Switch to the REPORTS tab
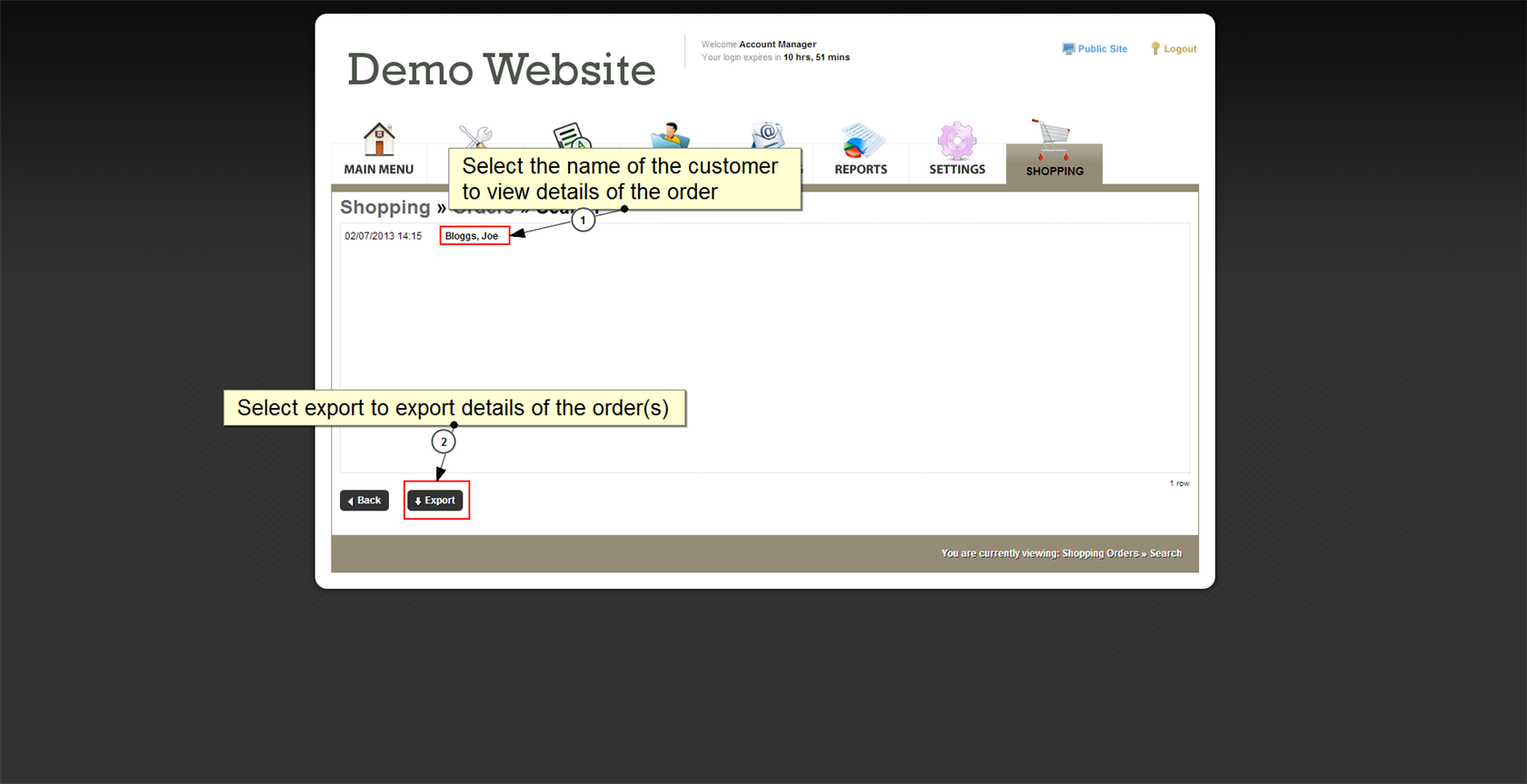Screen dimensions: 1527x784 pyautogui.click(x=861, y=169)
